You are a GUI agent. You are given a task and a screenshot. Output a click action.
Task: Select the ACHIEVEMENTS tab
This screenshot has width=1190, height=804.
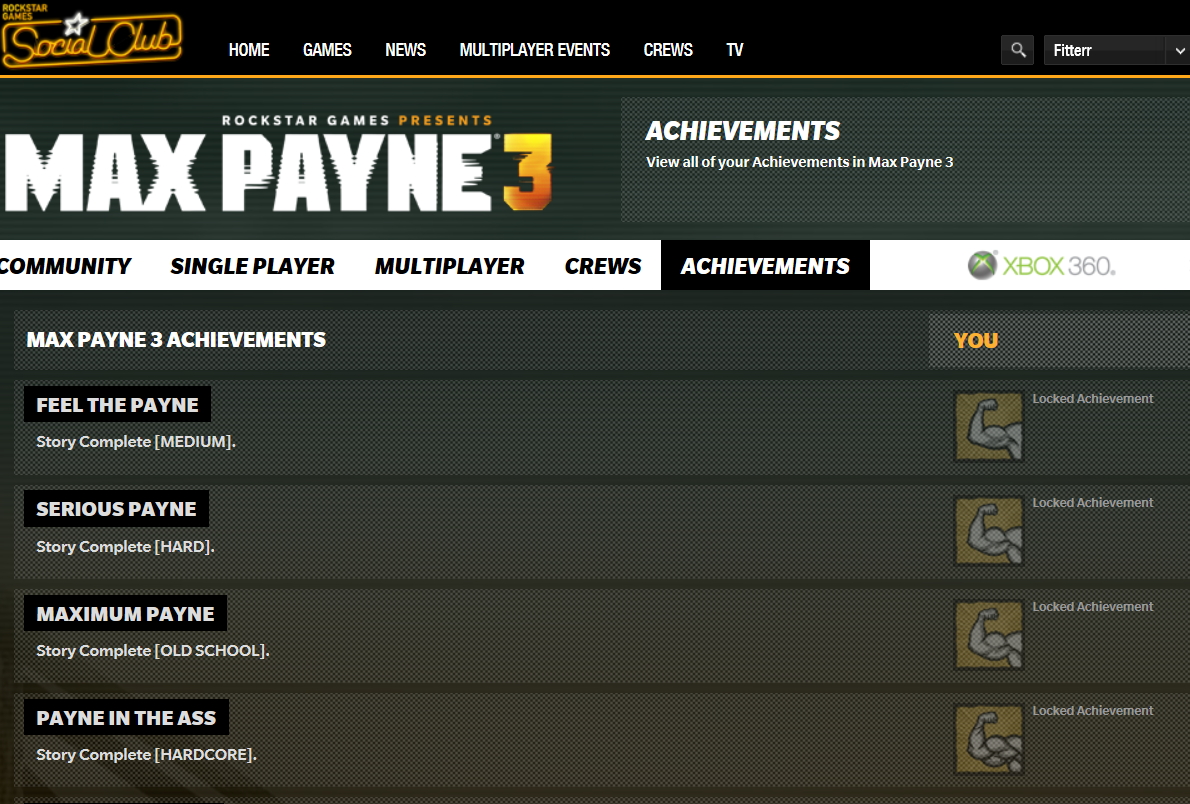(765, 266)
